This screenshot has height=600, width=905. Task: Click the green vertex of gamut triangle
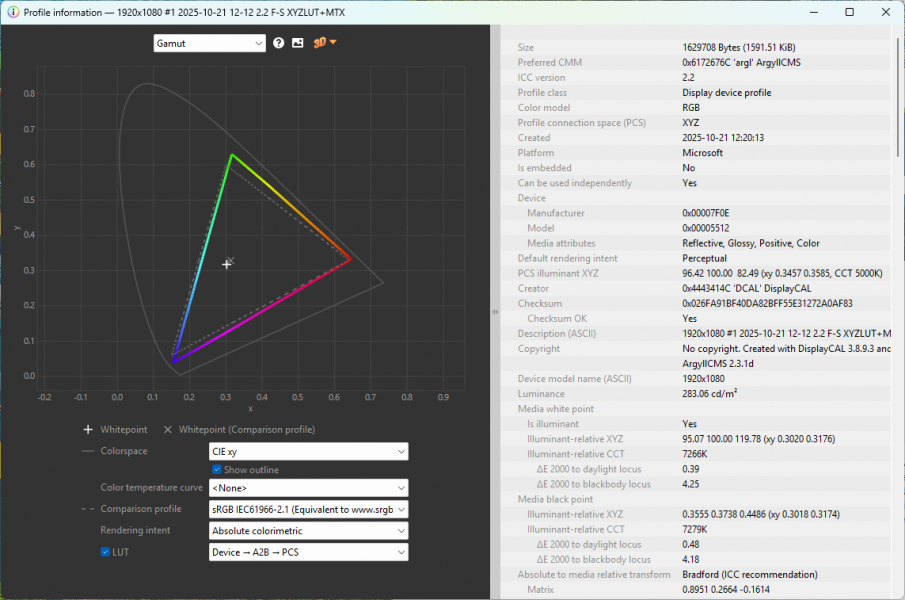pos(231,154)
